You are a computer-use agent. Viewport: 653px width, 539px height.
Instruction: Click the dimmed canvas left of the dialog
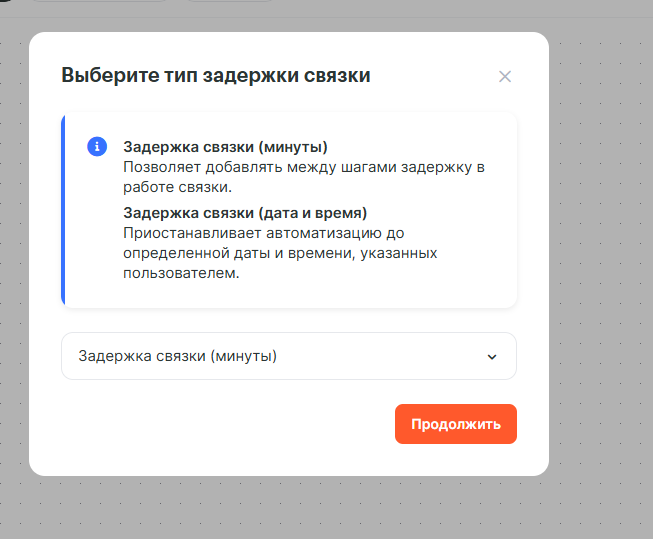coord(14,250)
